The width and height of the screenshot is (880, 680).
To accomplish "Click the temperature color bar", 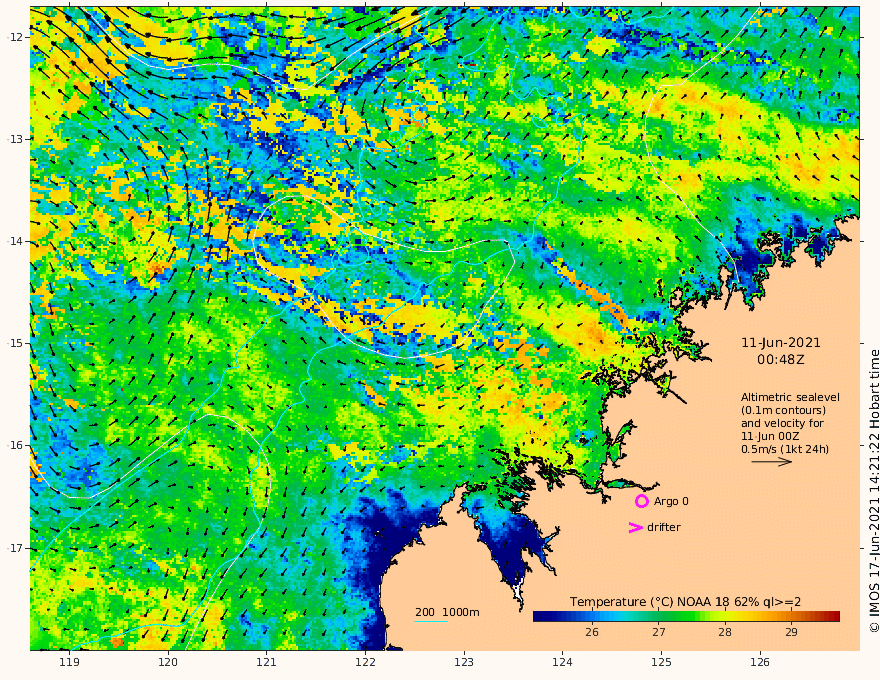I will pos(686,616).
